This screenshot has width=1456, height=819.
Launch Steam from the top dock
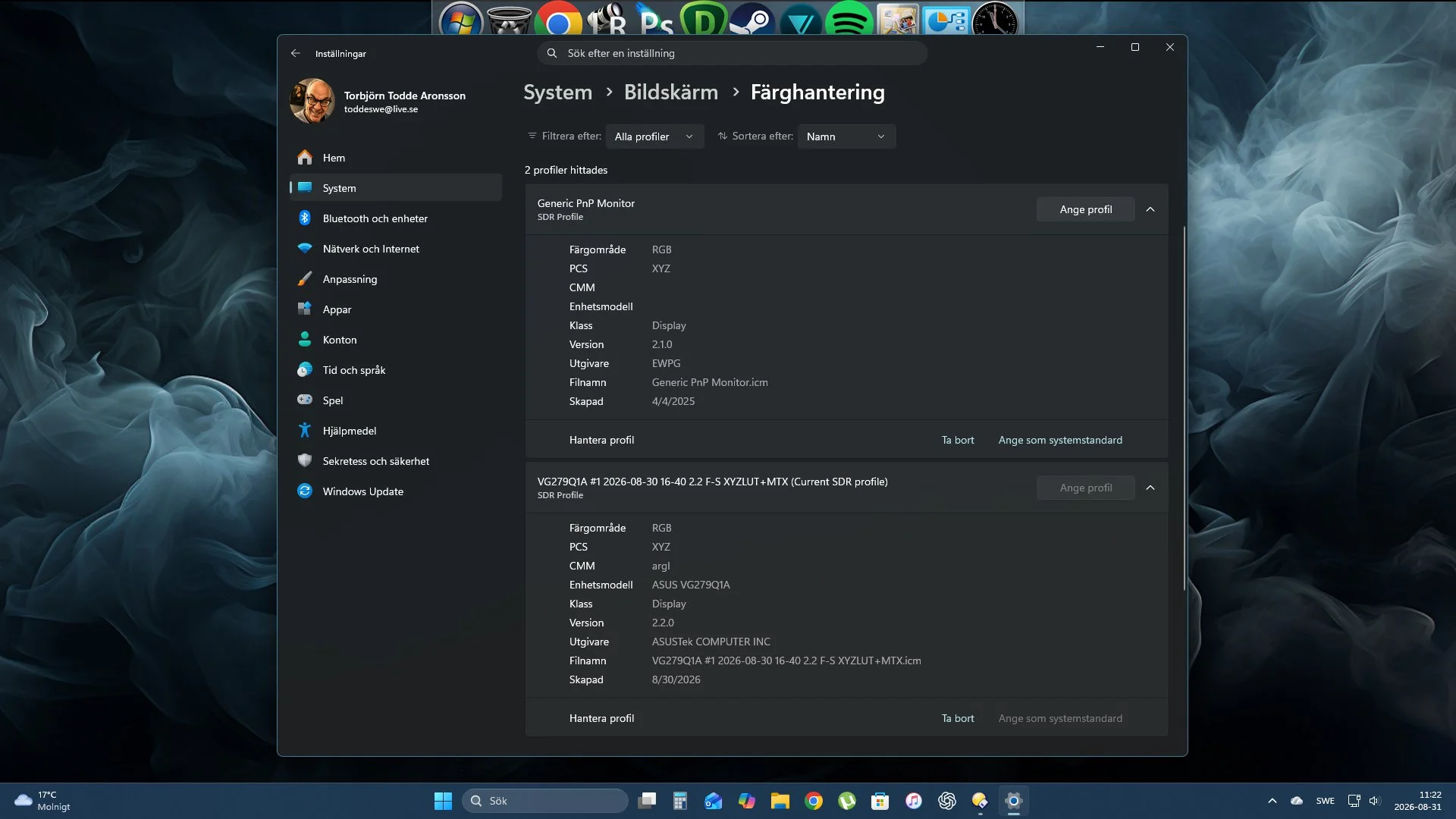[752, 19]
